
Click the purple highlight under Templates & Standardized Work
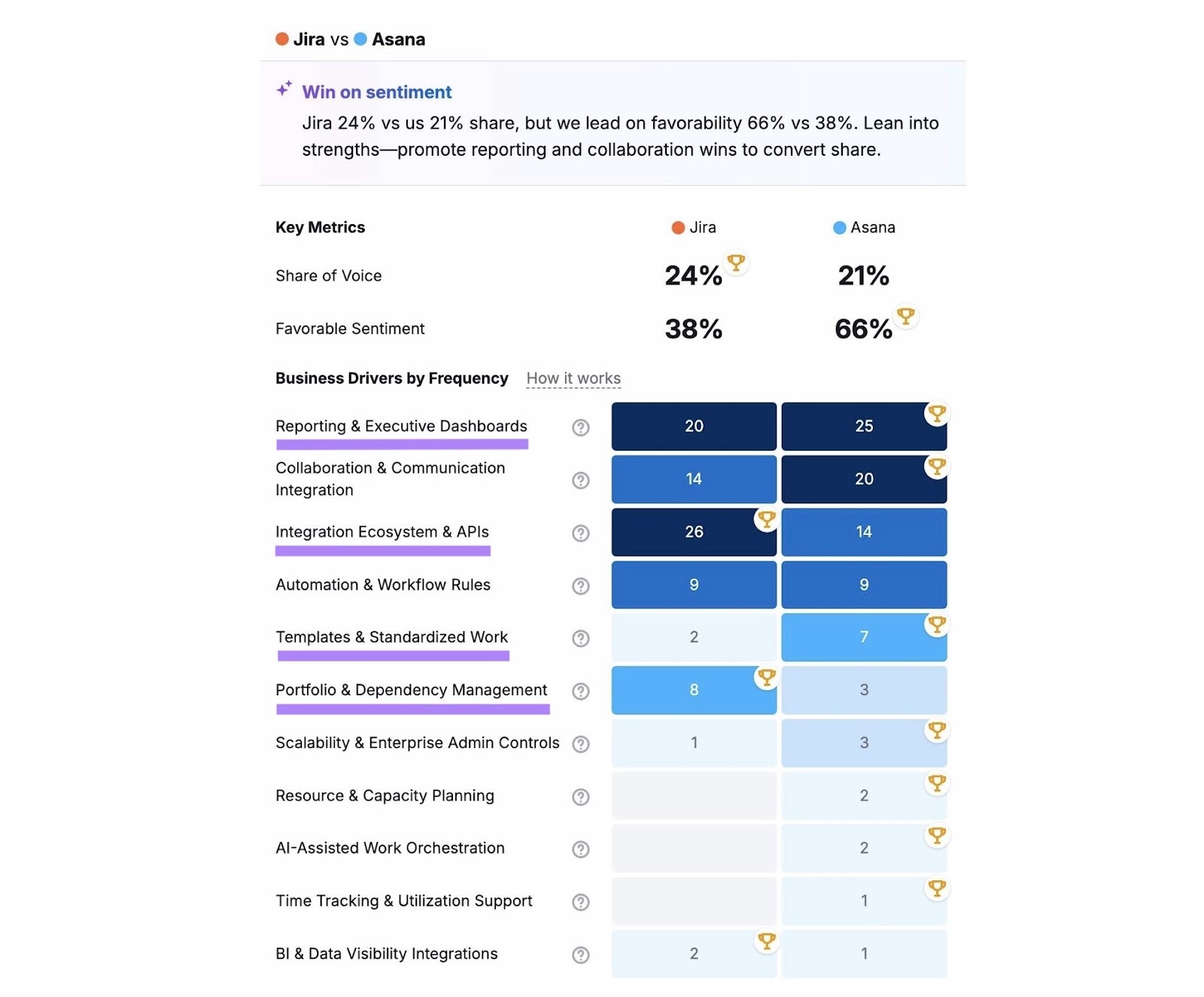click(x=392, y=656)
